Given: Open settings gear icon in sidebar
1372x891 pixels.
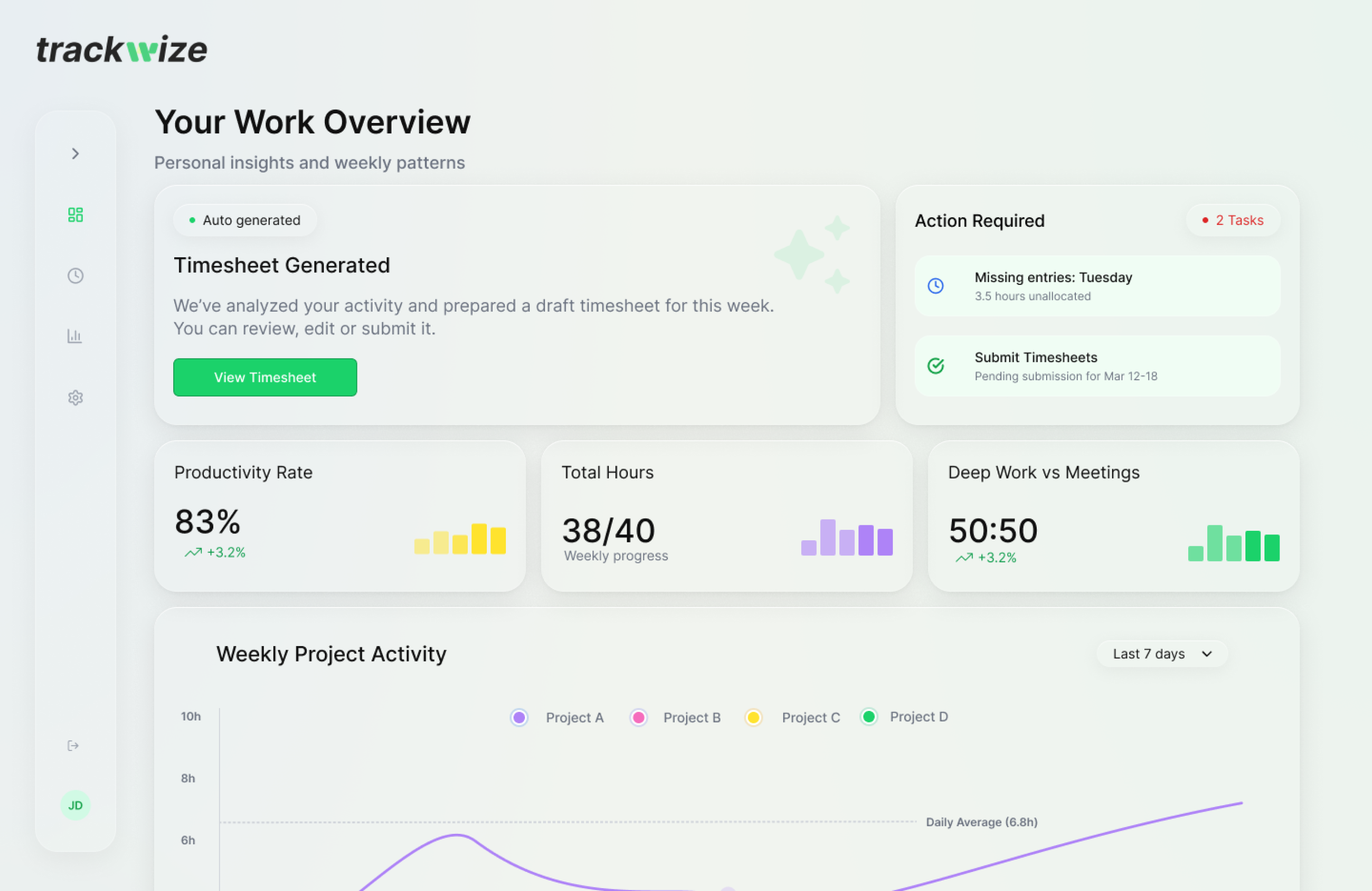Looking at the screenshot, I should [x=75, y=398].
